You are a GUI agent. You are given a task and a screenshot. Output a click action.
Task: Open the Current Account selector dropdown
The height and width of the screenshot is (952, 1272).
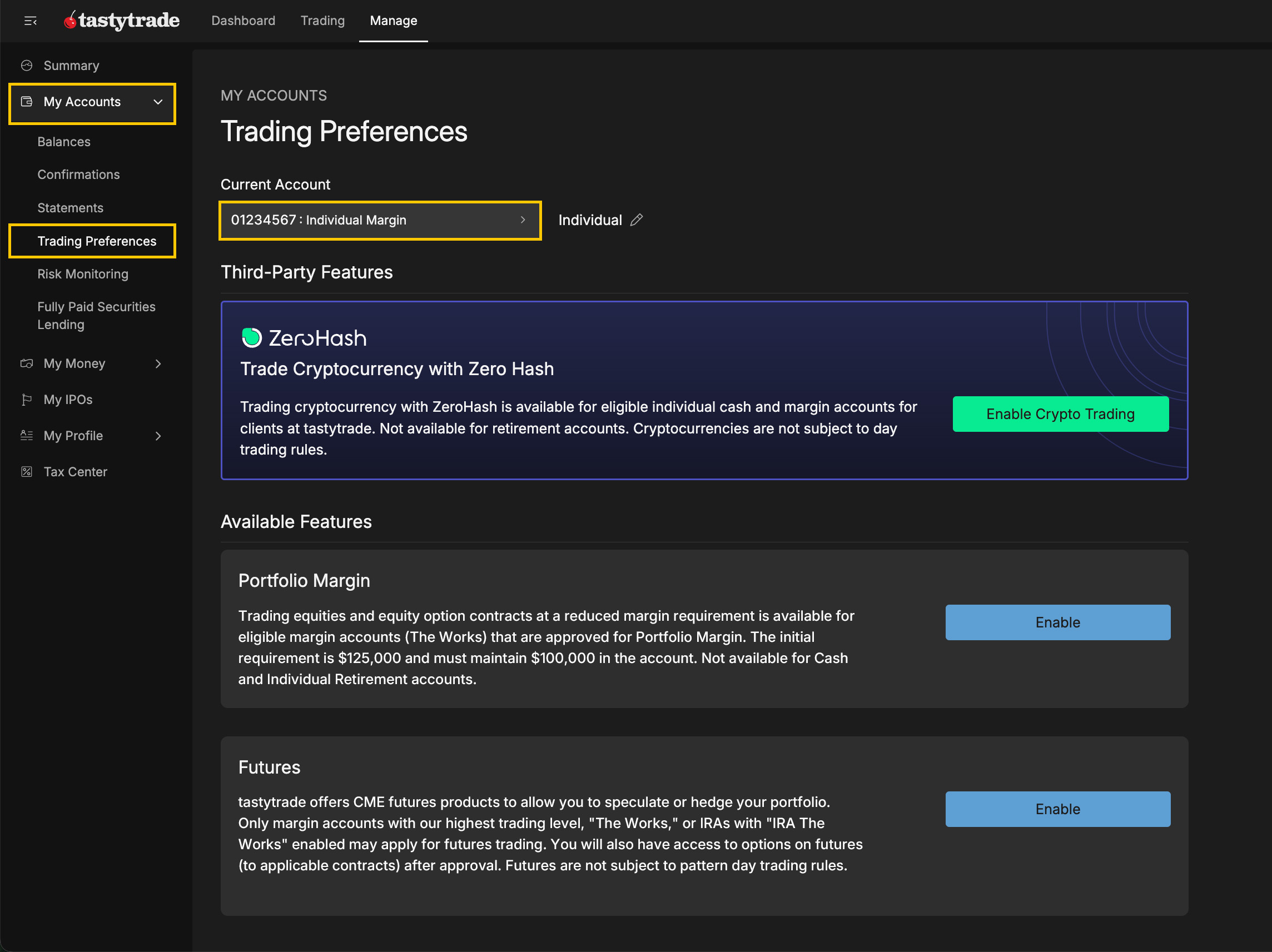click(380, 220)
